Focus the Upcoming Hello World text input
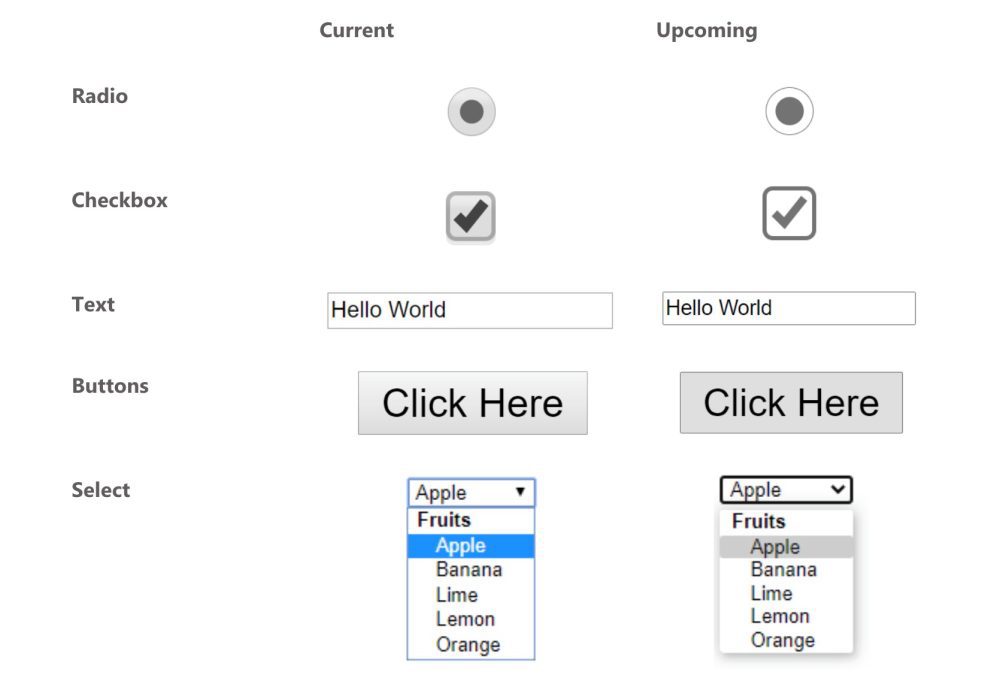The width and height of the screenshot is (1000, 691). 788,308
